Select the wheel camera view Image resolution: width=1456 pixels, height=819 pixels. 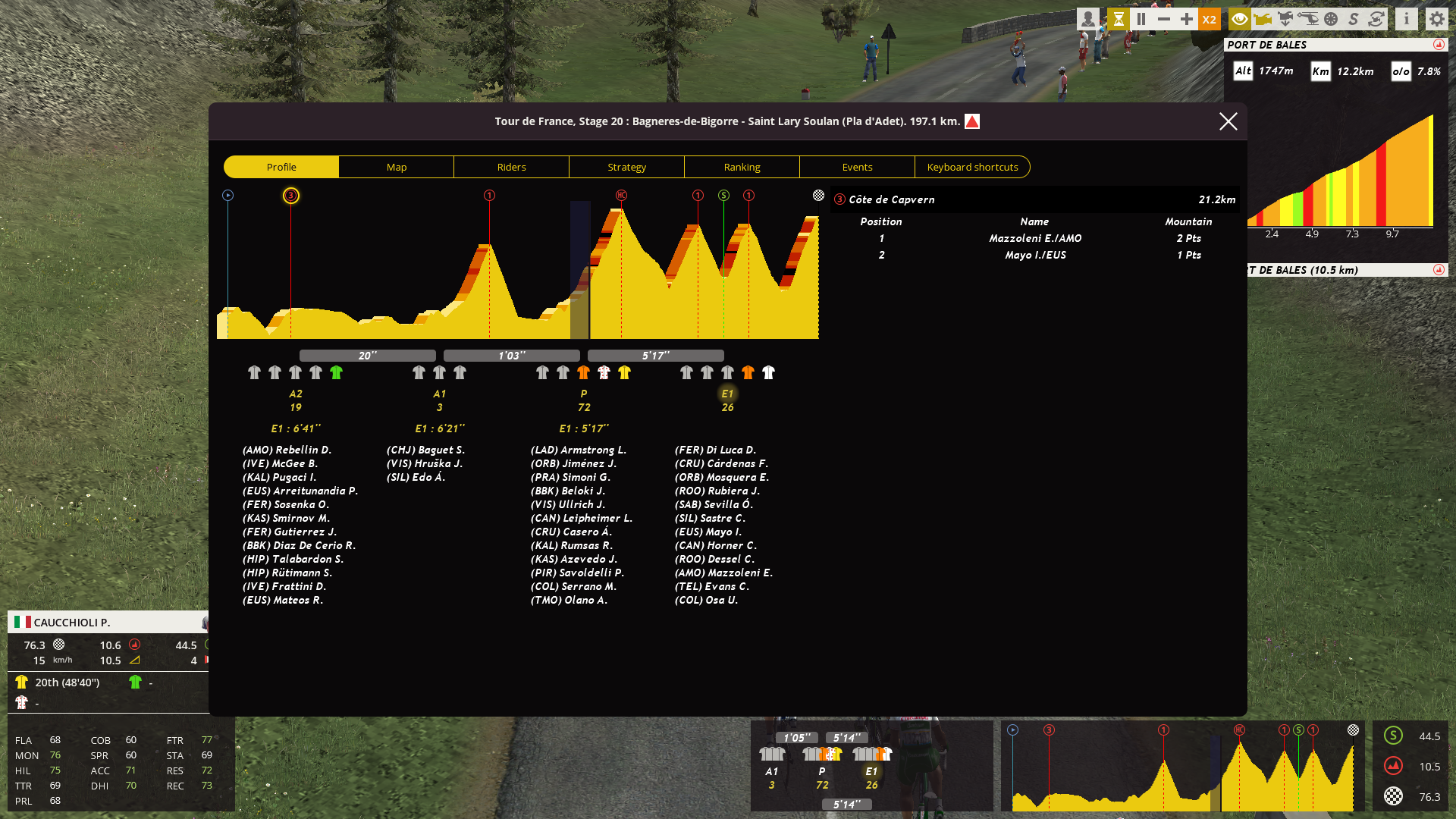coord(1331,20)
